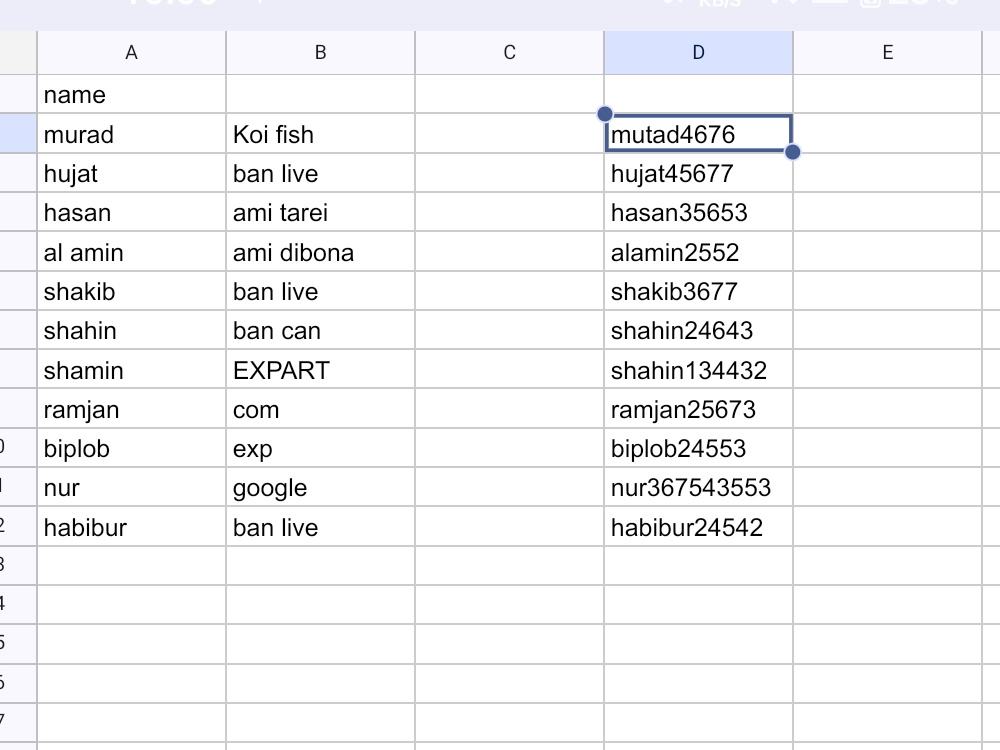
Task: Select cell 'alamin2552'
Action: pos(698,252)
